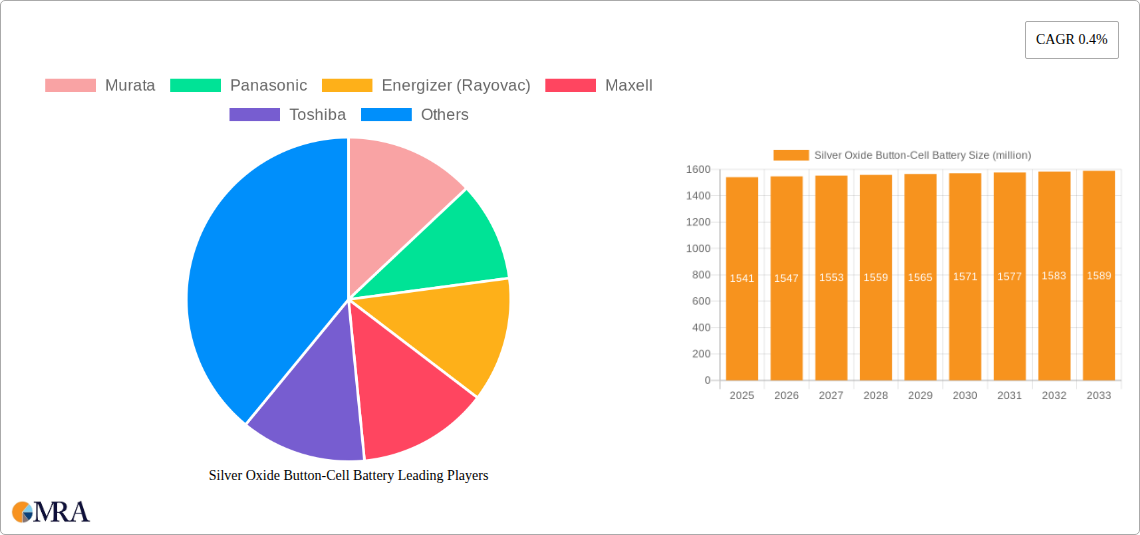Toggle the Energizer (Rayovac) legend label
Viewport: 1140px width, 535px height.
tap(456, 86)
